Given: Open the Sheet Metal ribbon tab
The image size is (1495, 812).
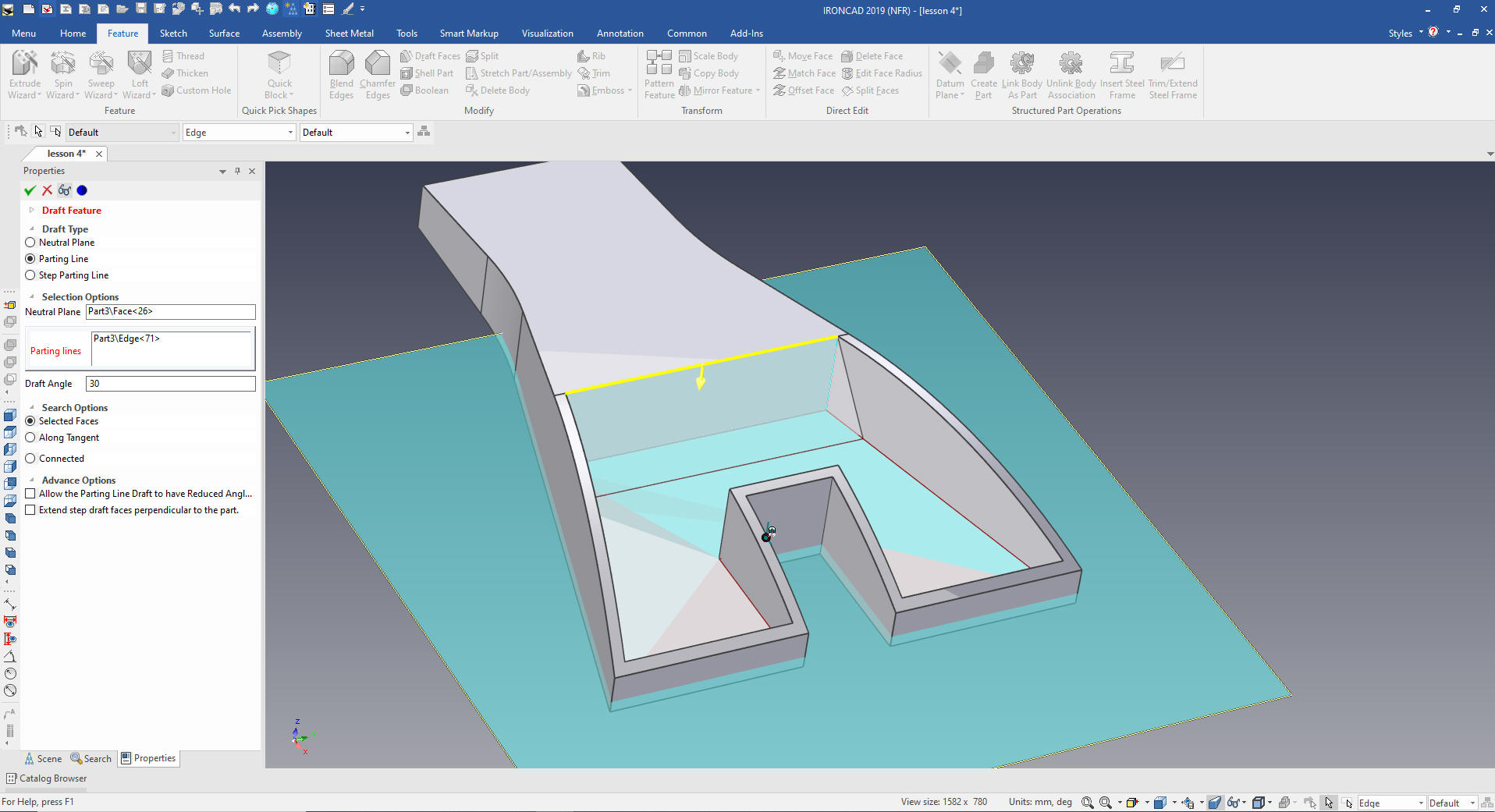Looking at the screenshot, I should 349,34.
